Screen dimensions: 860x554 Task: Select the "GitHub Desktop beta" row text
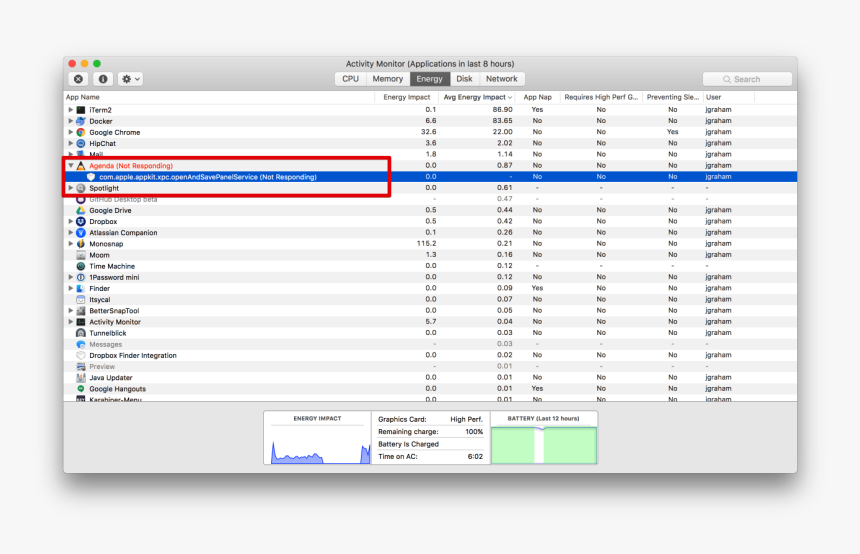click(x=123, y=199)
